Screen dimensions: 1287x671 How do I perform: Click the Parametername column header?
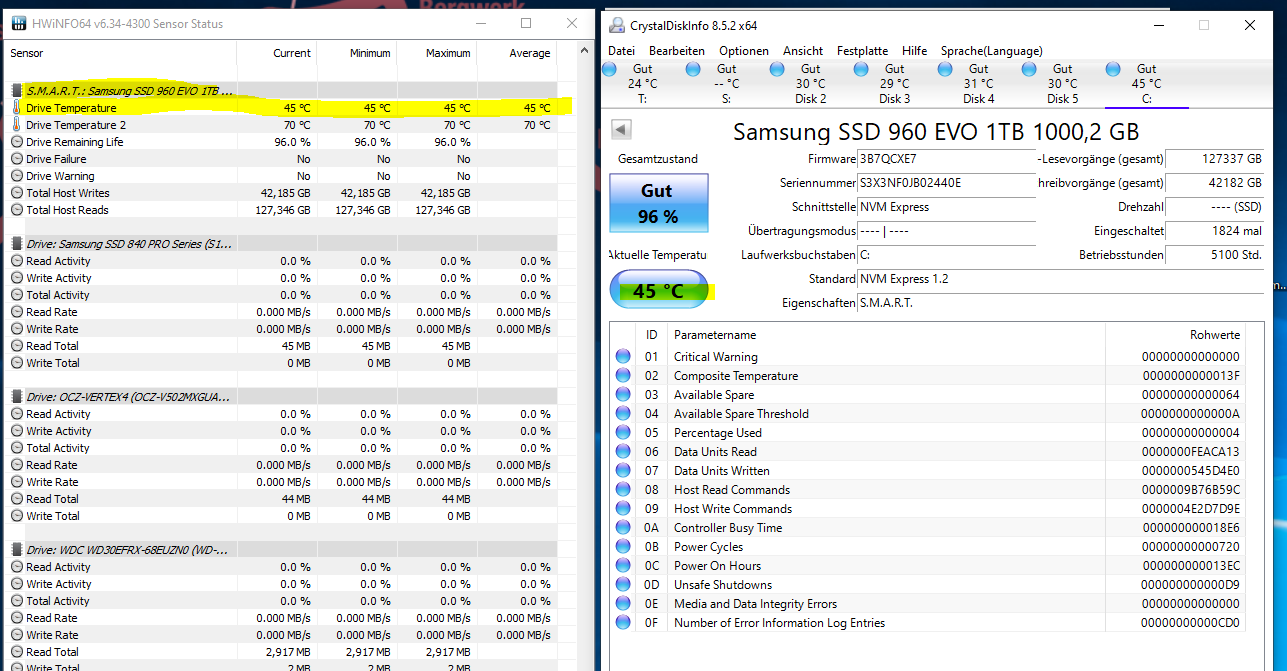tap(887, 335)
